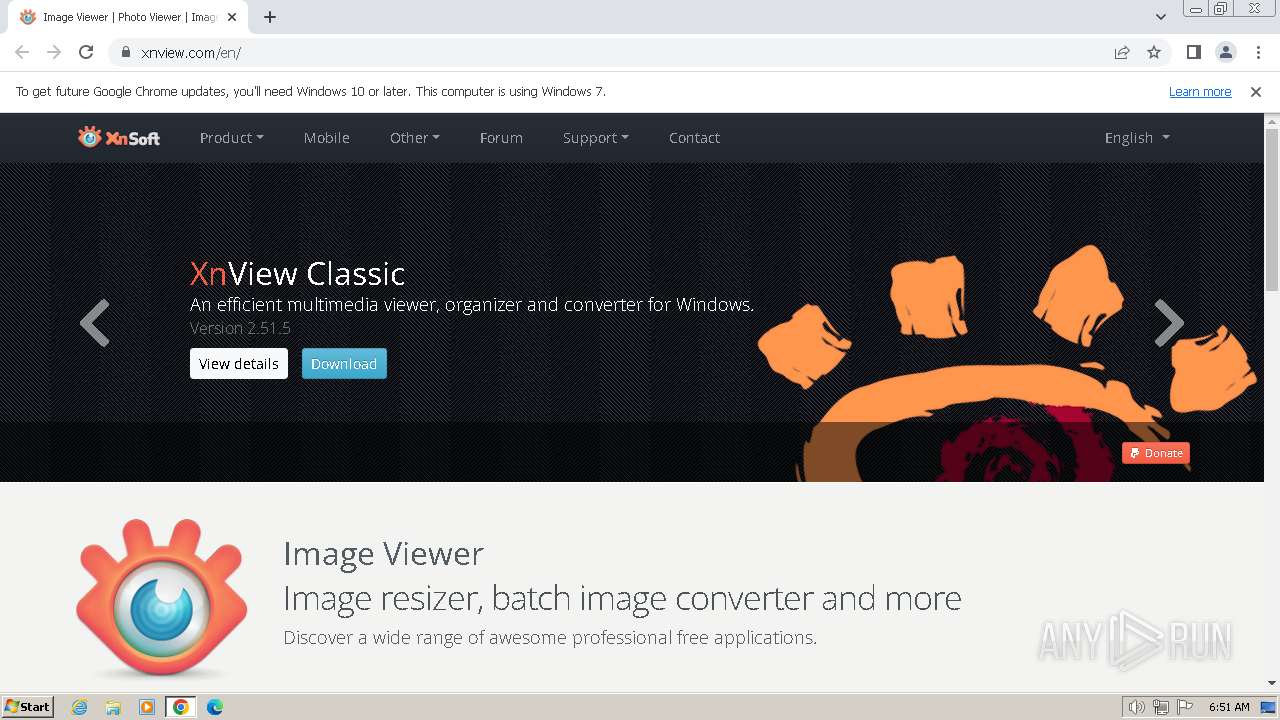Image resolution: width=1280 pixels, height=720 pixels.
Task: Open Chrome three-dot menu
Action: click(1258, 52)
